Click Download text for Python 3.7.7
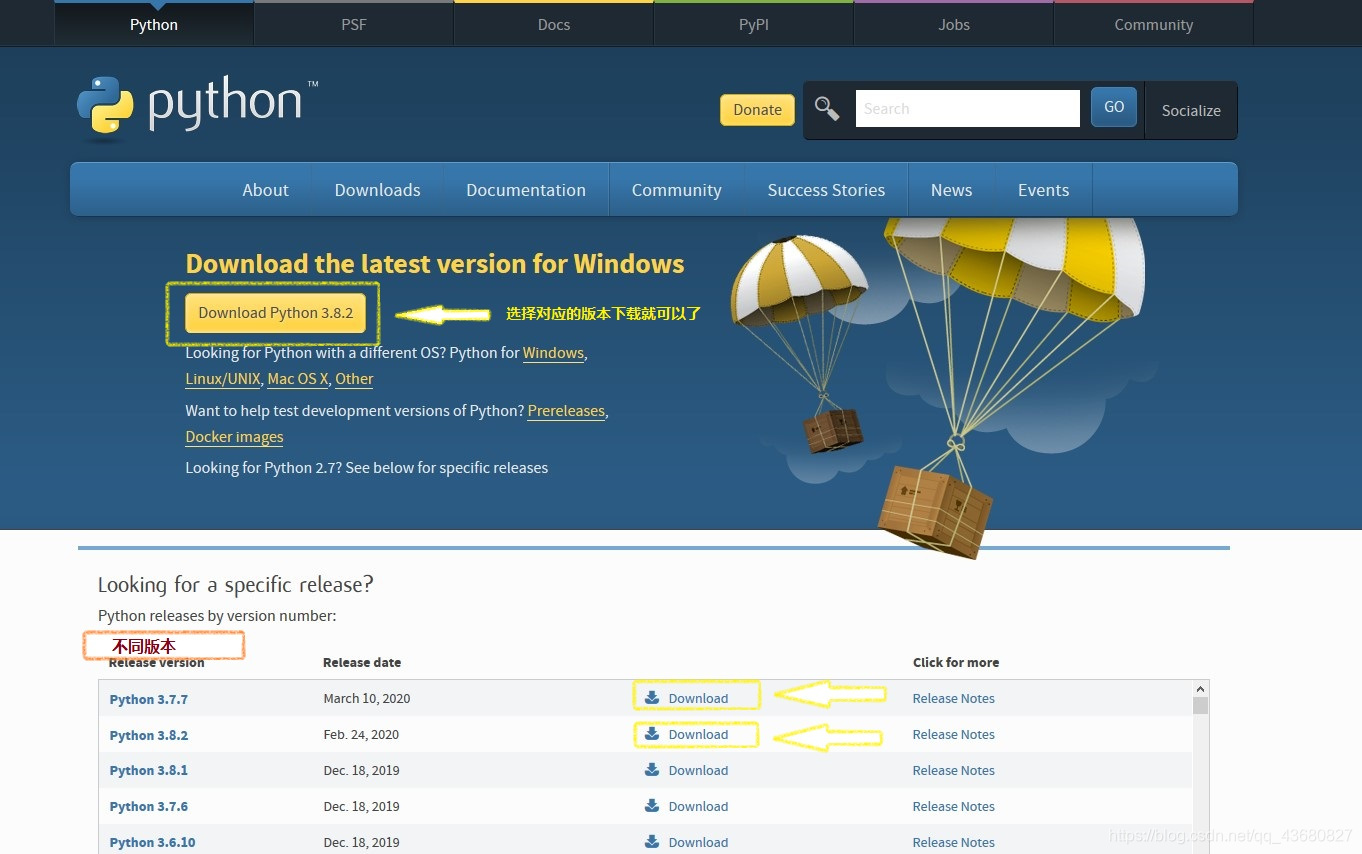Screen dimensions: 1362x854 pos(698,699)
